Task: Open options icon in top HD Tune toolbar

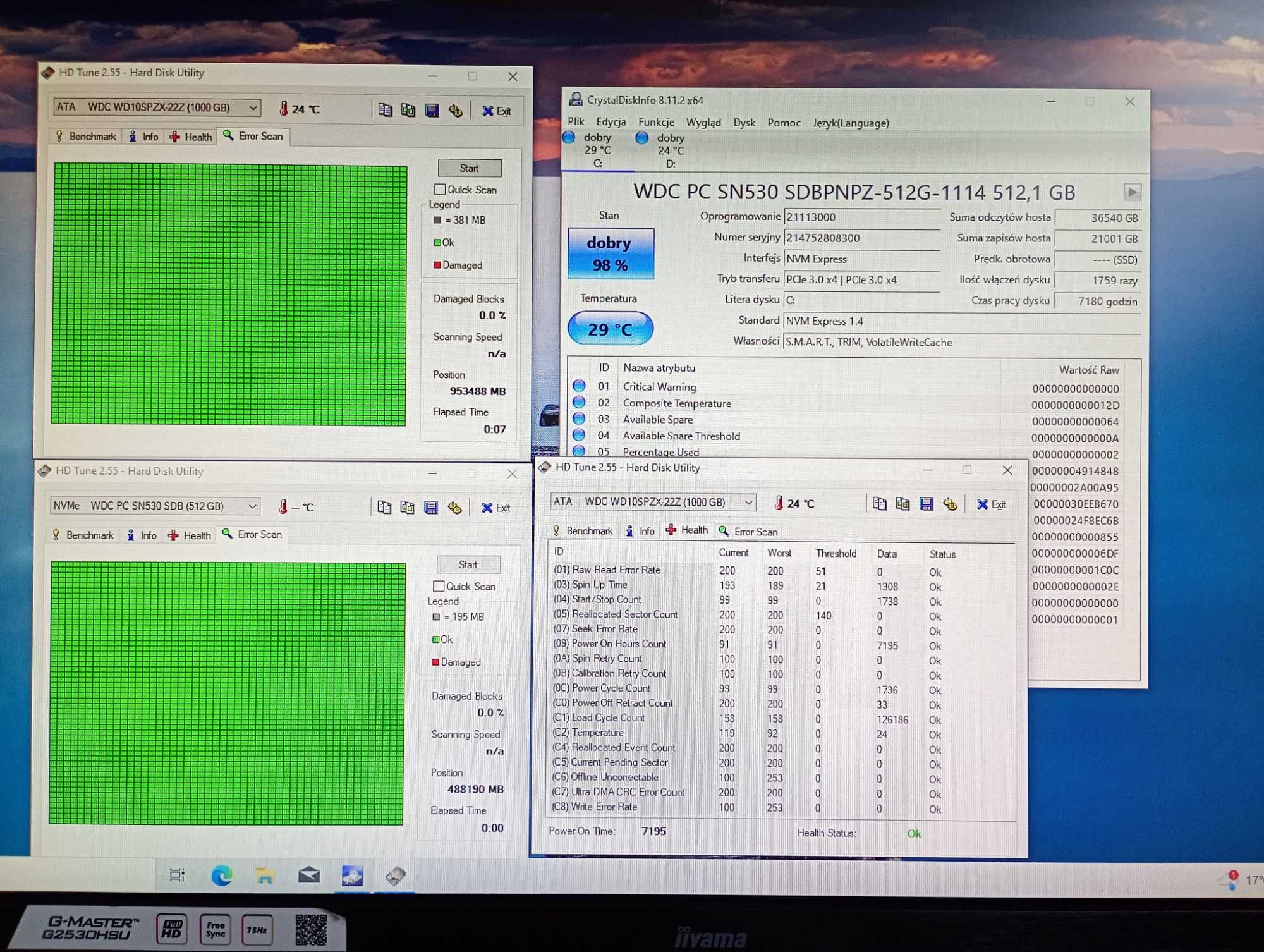Action: point(456,111)
